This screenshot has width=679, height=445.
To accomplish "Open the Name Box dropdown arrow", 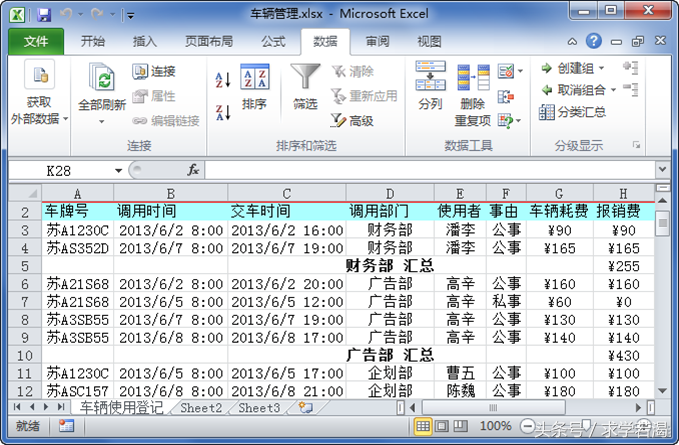I will coord(118,171).
